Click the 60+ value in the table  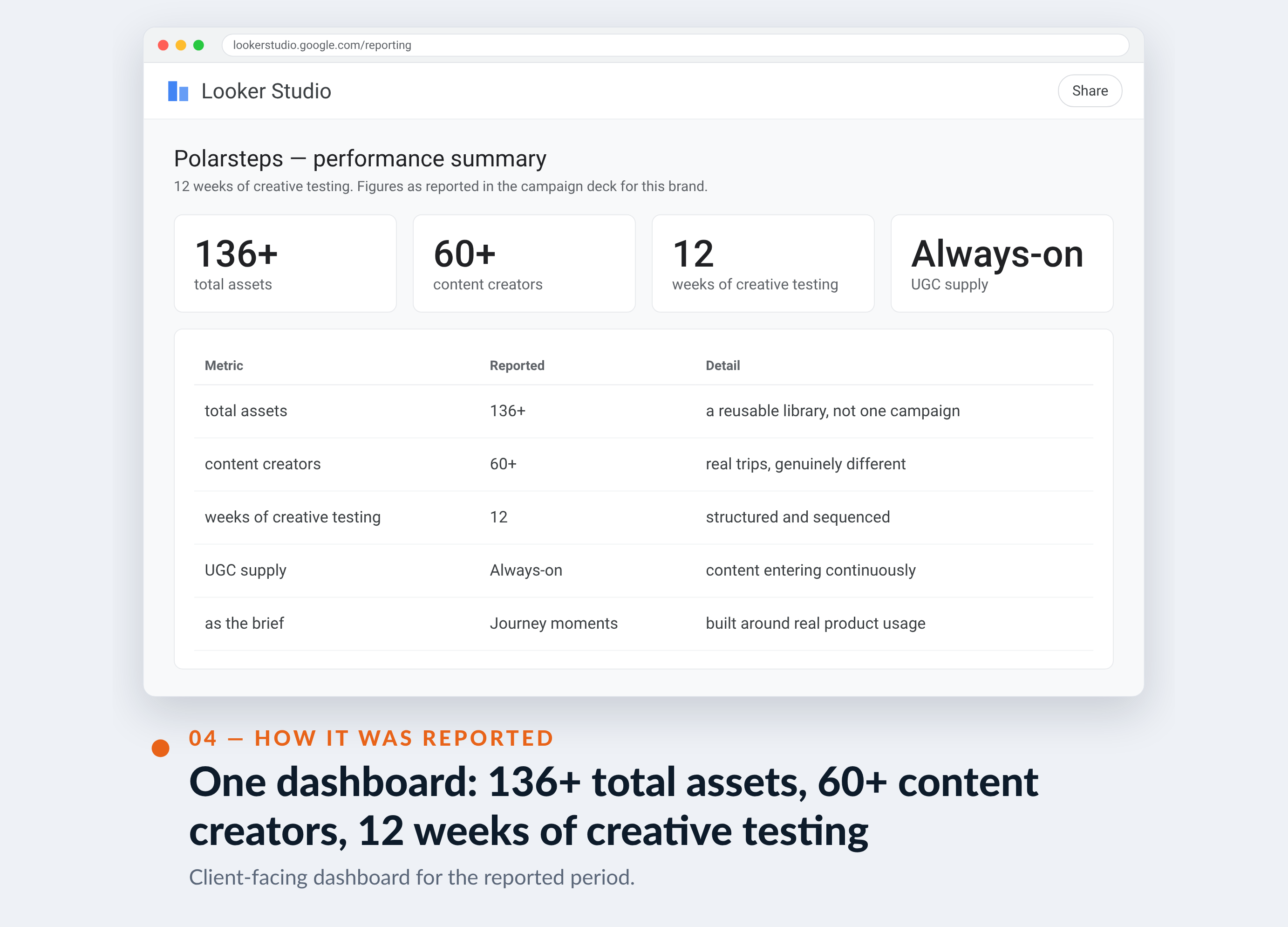pos(503,464)
